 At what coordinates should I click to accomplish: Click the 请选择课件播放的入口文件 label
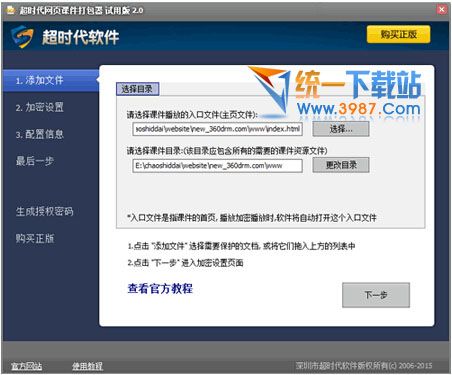(192, 115)
